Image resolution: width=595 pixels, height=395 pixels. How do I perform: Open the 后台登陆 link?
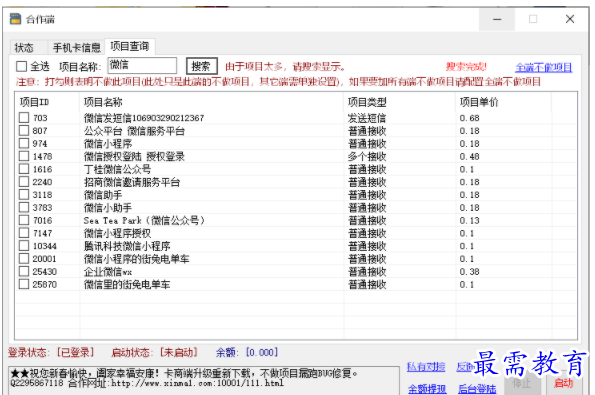tap(477, 389)
